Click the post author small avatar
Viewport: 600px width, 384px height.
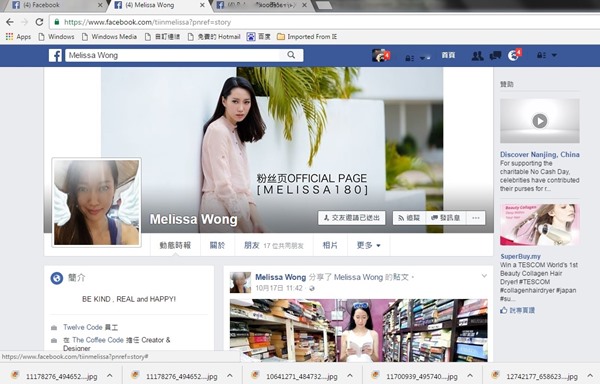pos(240,283)
